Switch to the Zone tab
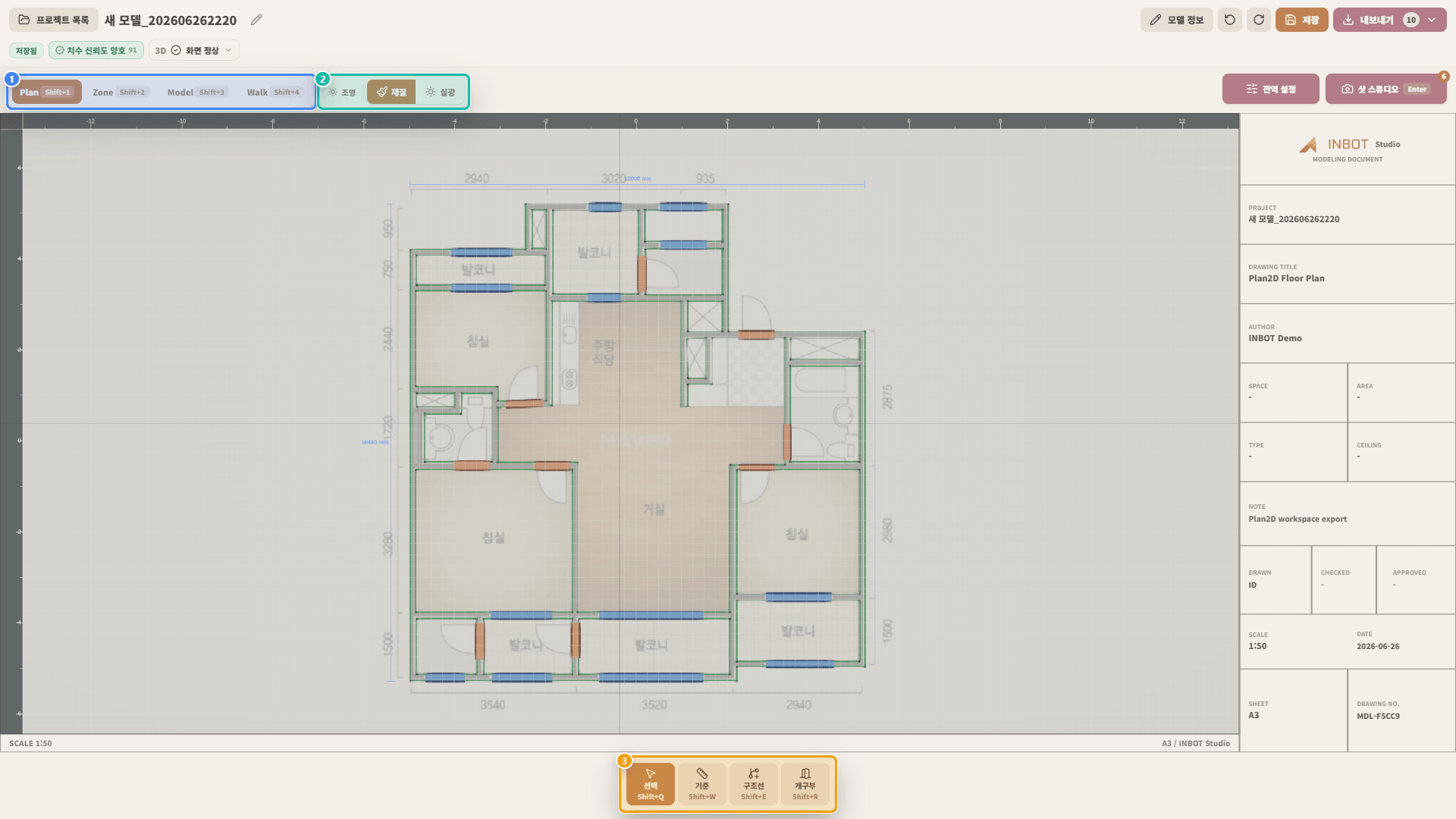Screen dimensions: 1456x819 click(120, 92)
